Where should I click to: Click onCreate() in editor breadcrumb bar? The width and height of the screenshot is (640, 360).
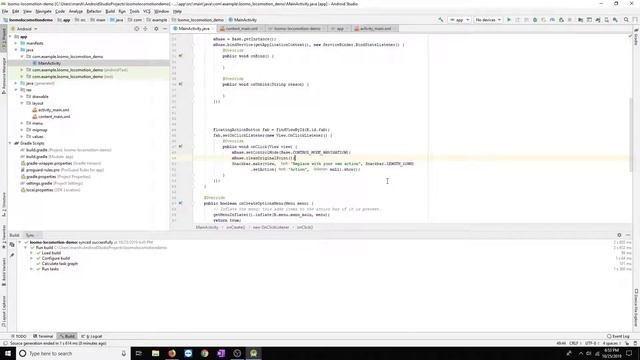[236, 227]
